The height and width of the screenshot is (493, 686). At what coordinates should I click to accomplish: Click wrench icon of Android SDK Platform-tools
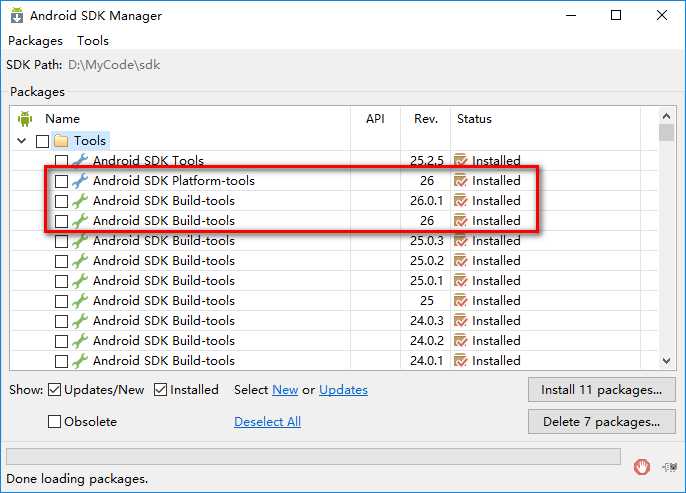80,181
